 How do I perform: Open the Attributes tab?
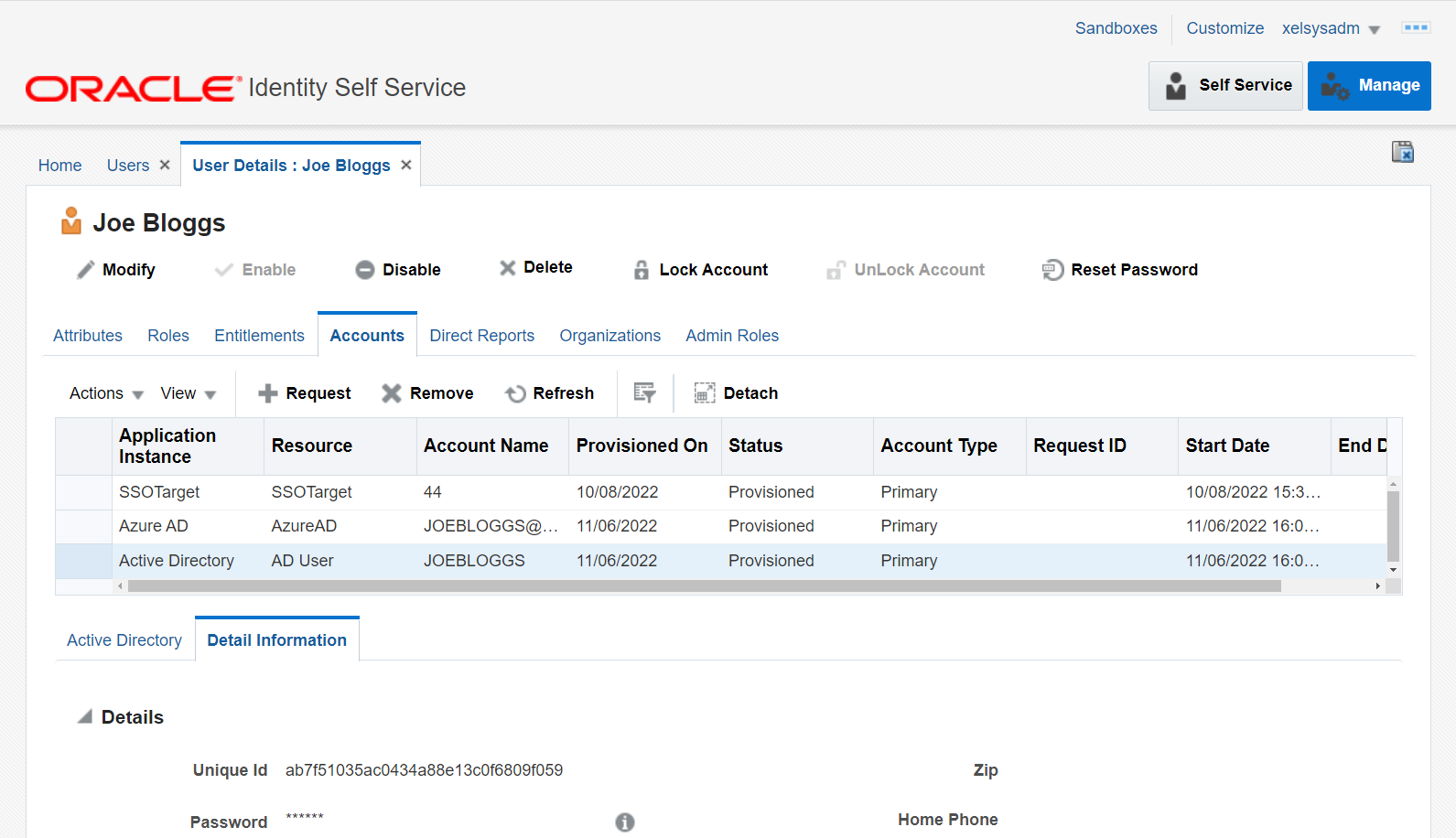(88, 336)
